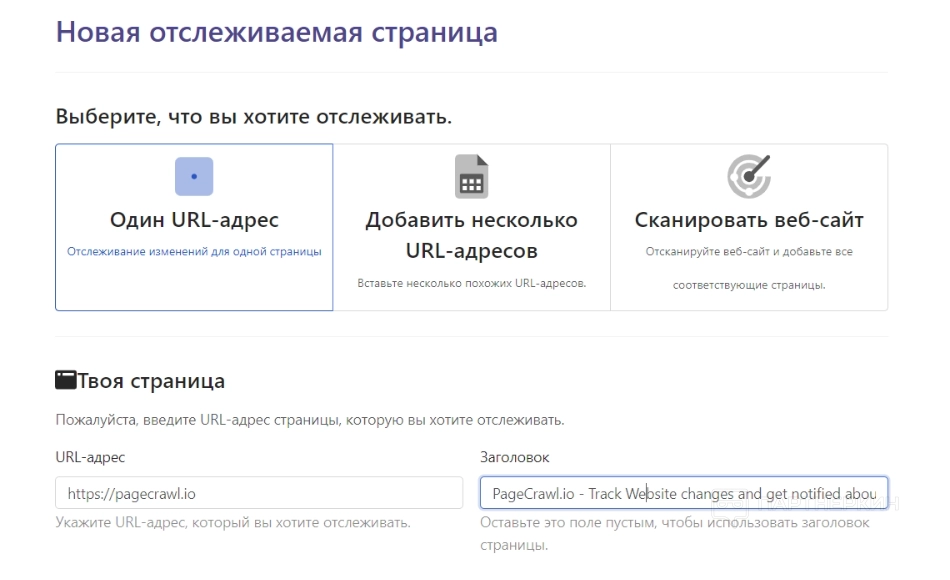Click the Заголовок field label
Screen dimensions: 950x580
pyautogui.click(x=514, y=457)
